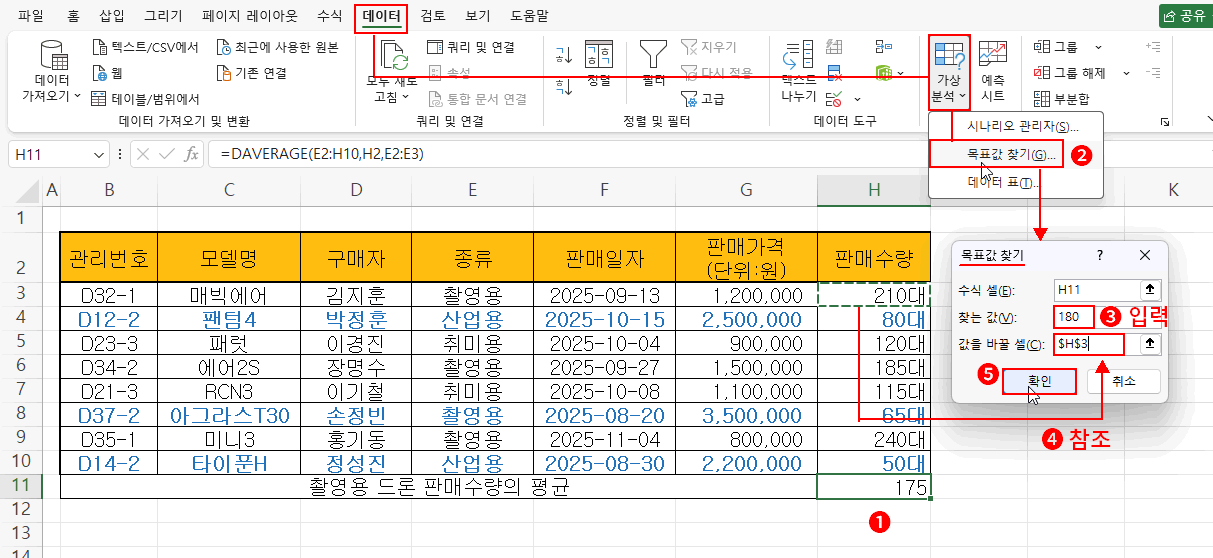Viewport: 1213px width, 558px height.
Task: Switch to the 수식 tab
Action: click(x=328, y=15)
